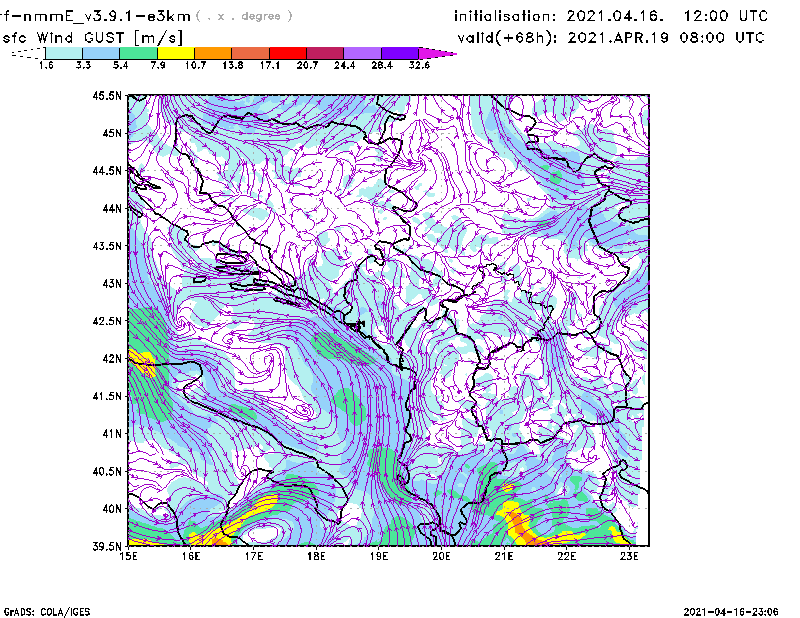Click longitude label 20E
Viewport: 800px width, 618px height.
[441, 556]
